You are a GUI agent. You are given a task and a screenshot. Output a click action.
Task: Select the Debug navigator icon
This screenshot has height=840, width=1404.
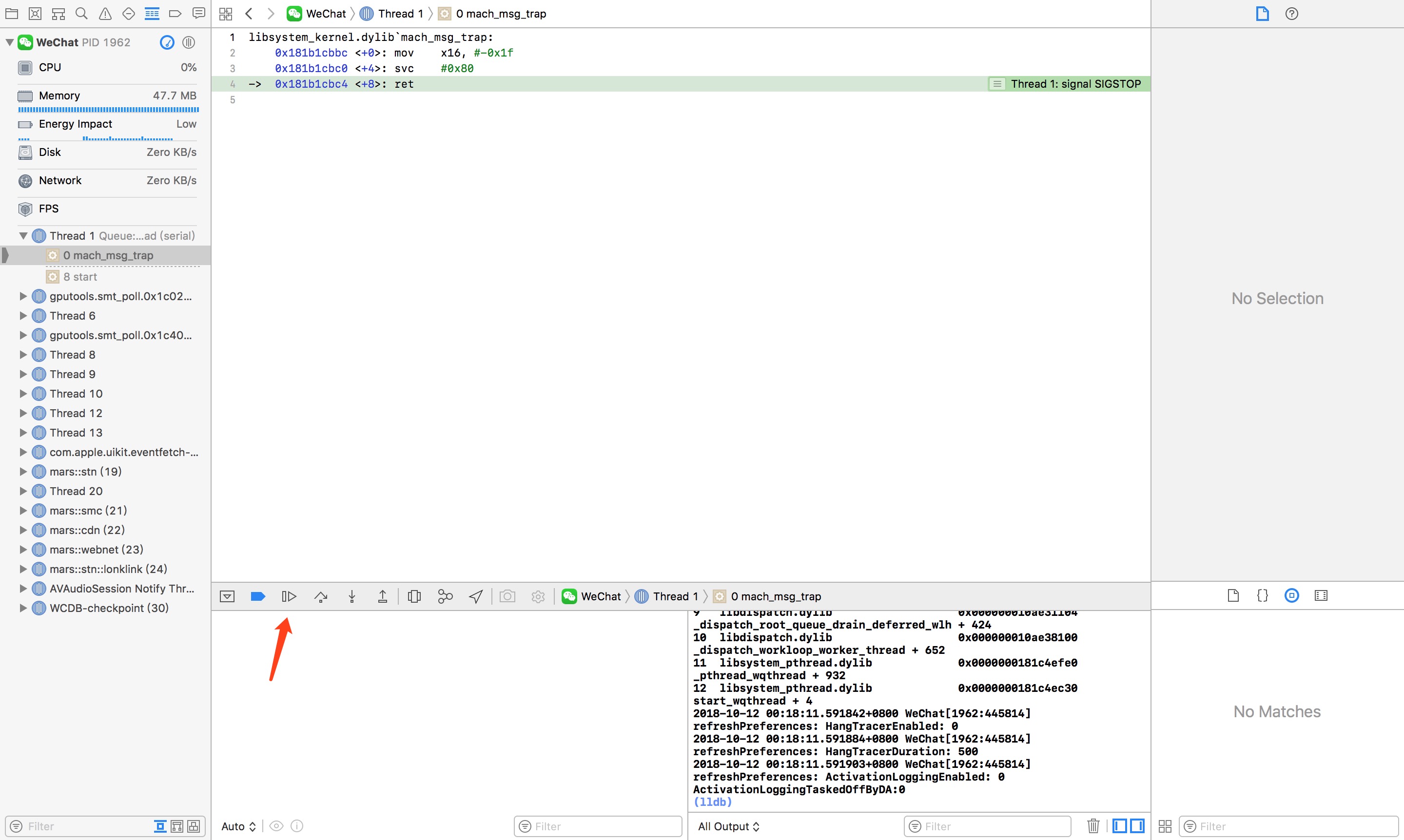pos(152,14)
